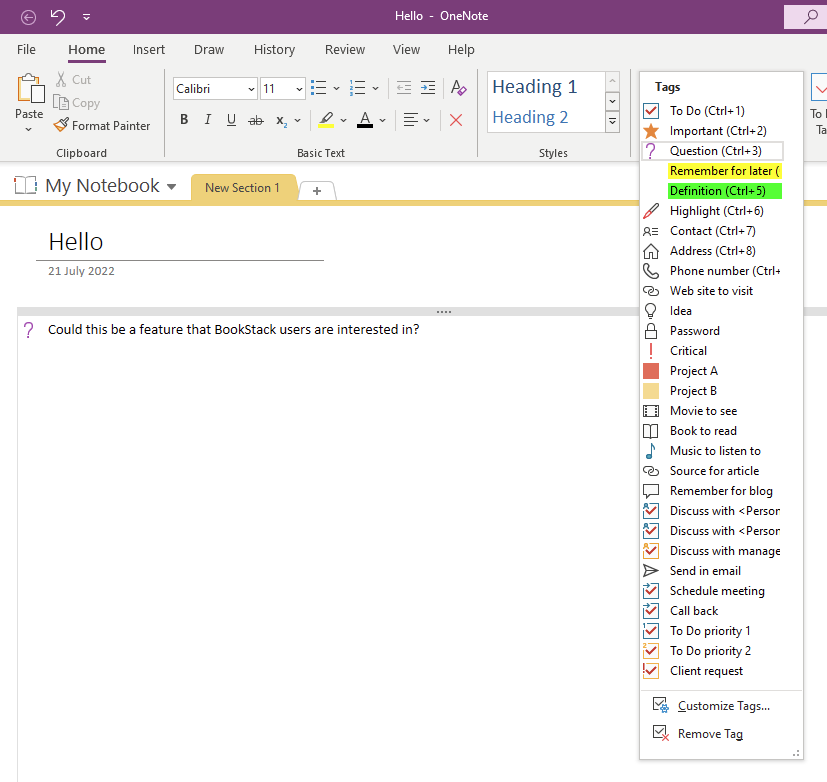Image resolution: width=827 pixels, height=782 pixels.
Task: Apply the Password lock tag
Action: 713,331
